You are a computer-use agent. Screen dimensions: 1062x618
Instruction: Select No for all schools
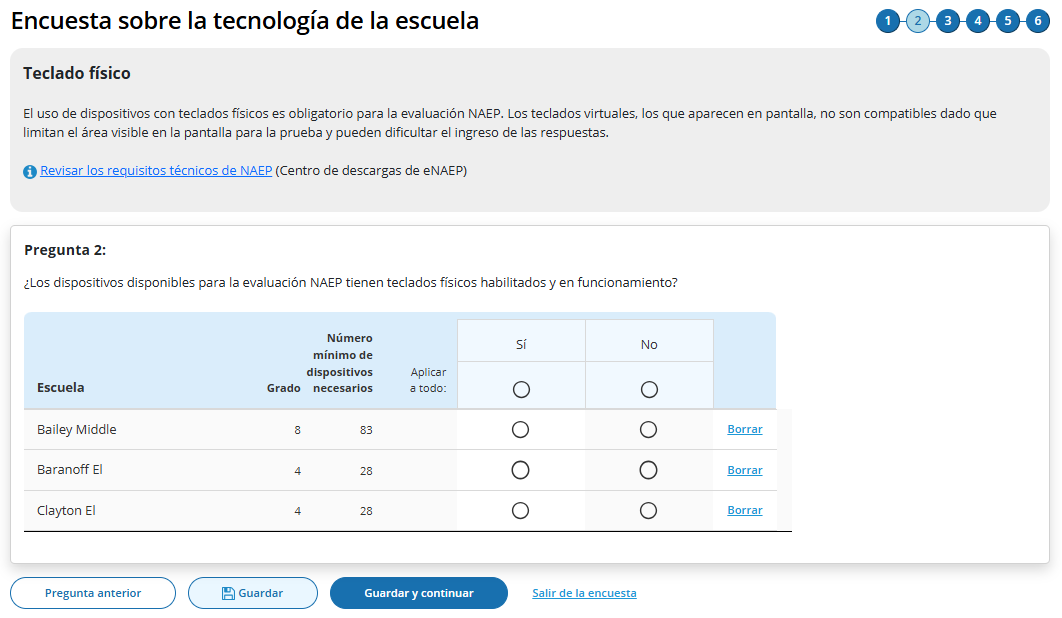pyautogui.click(x=649, y=389)
